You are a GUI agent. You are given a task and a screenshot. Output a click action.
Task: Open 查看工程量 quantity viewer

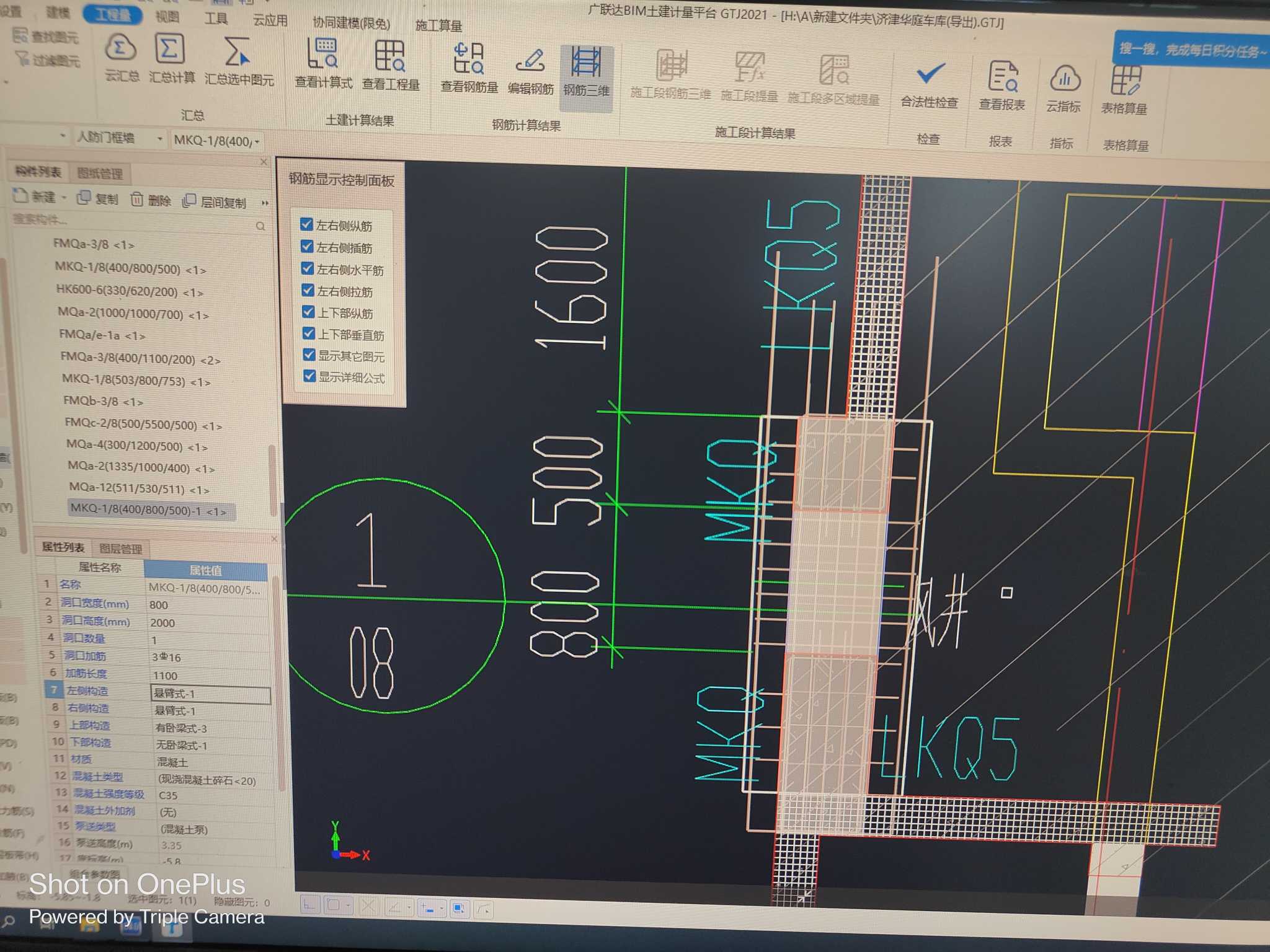[391, 66]
